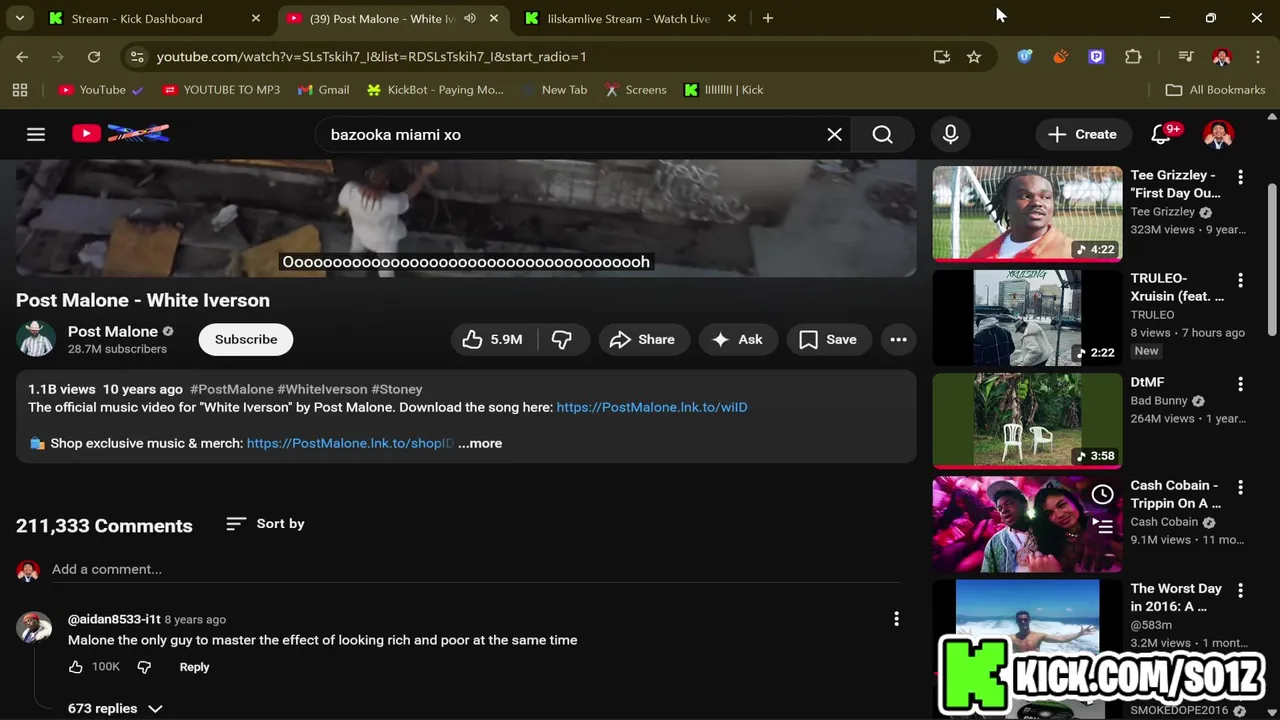Image resolution: width=1280 pixels, height=720 pixels.
Task: Open options menu for Cash Cobain video
Action: (x=1240, y=487)
